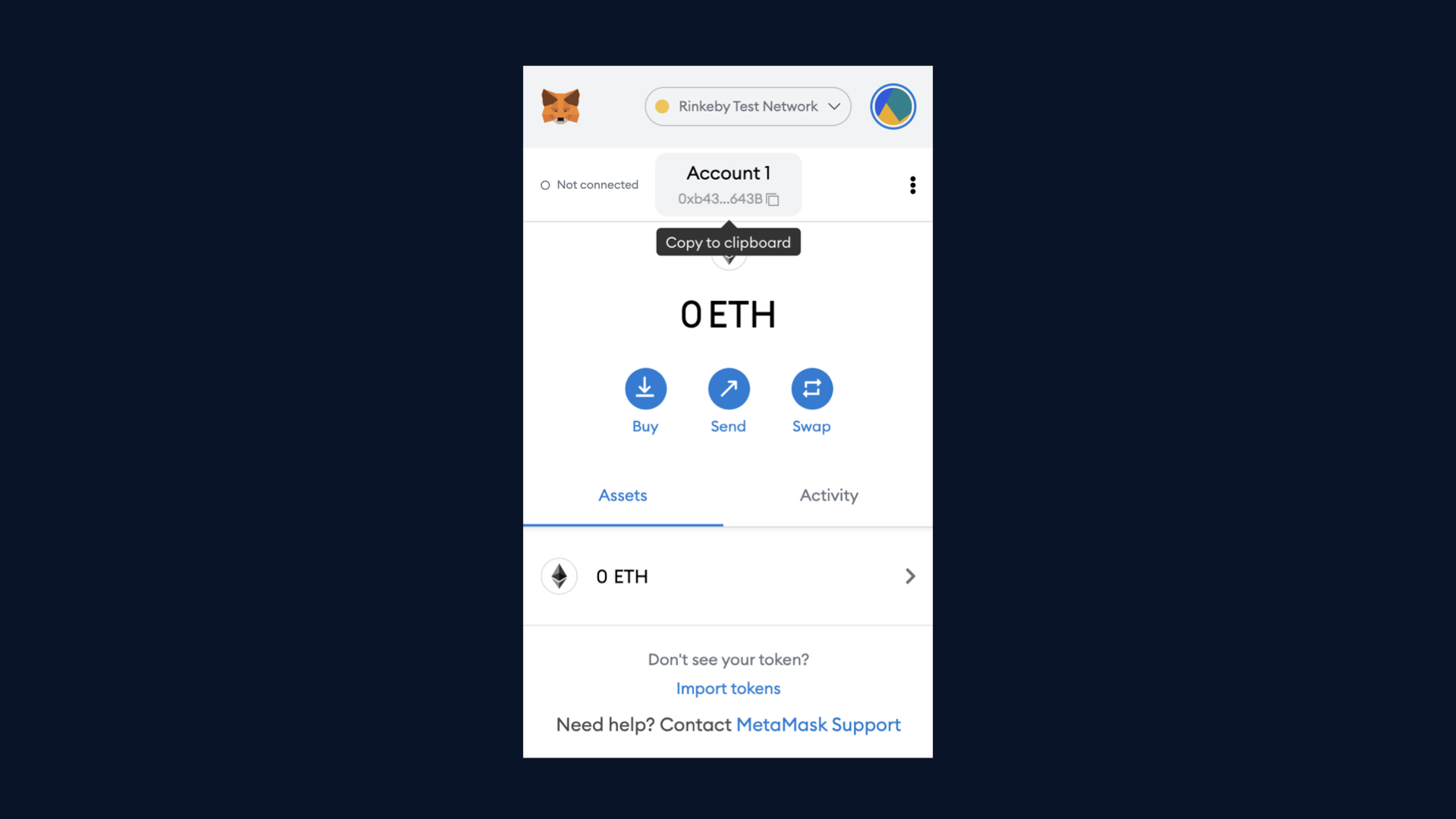Click the MetaMask fox logo icon

(x=560, y=106)
